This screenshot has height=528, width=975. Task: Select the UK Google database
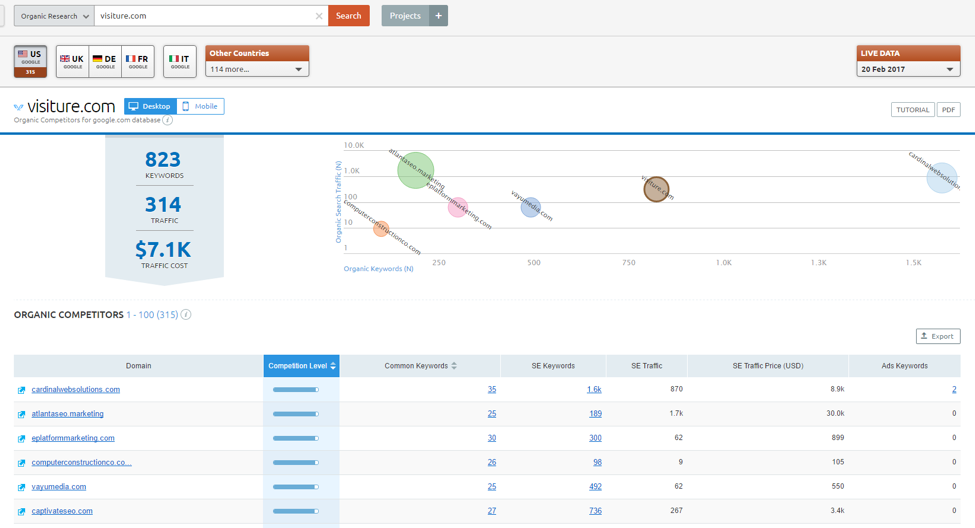72,61
